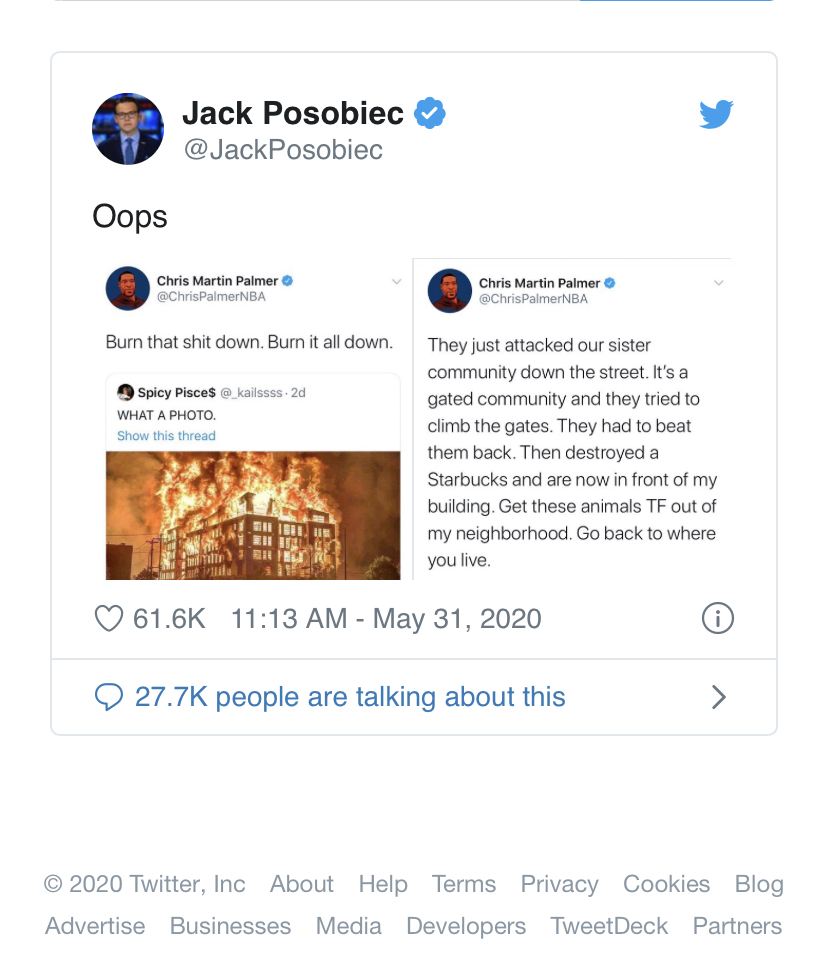Image resolution: width=828 pixels, height=969 pixels.
Task: Click the Twitter bird logo icon
Action: pyautogui.click(x=716, y=114)
